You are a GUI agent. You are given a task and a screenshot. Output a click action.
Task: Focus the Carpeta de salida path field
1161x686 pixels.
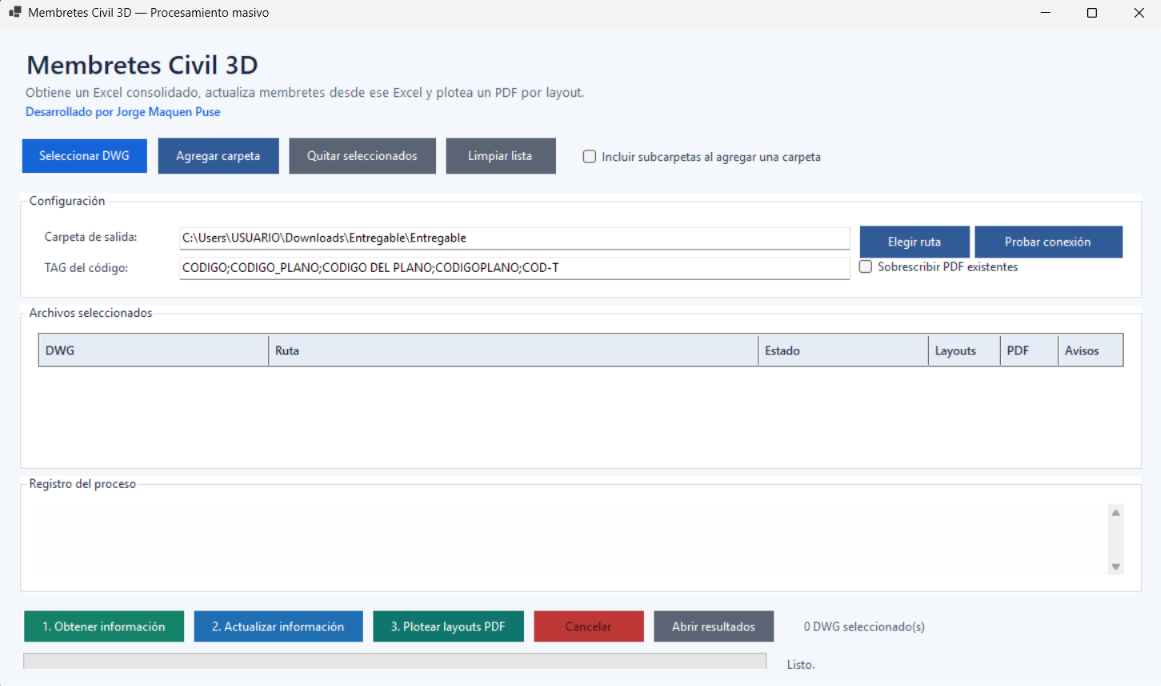click(x=515, y=238)
